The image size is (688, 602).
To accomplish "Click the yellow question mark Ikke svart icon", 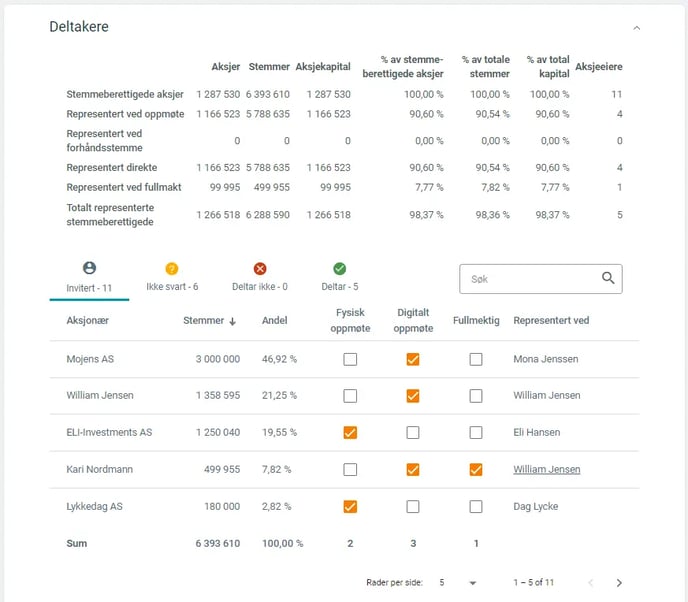I will [172, 269].
